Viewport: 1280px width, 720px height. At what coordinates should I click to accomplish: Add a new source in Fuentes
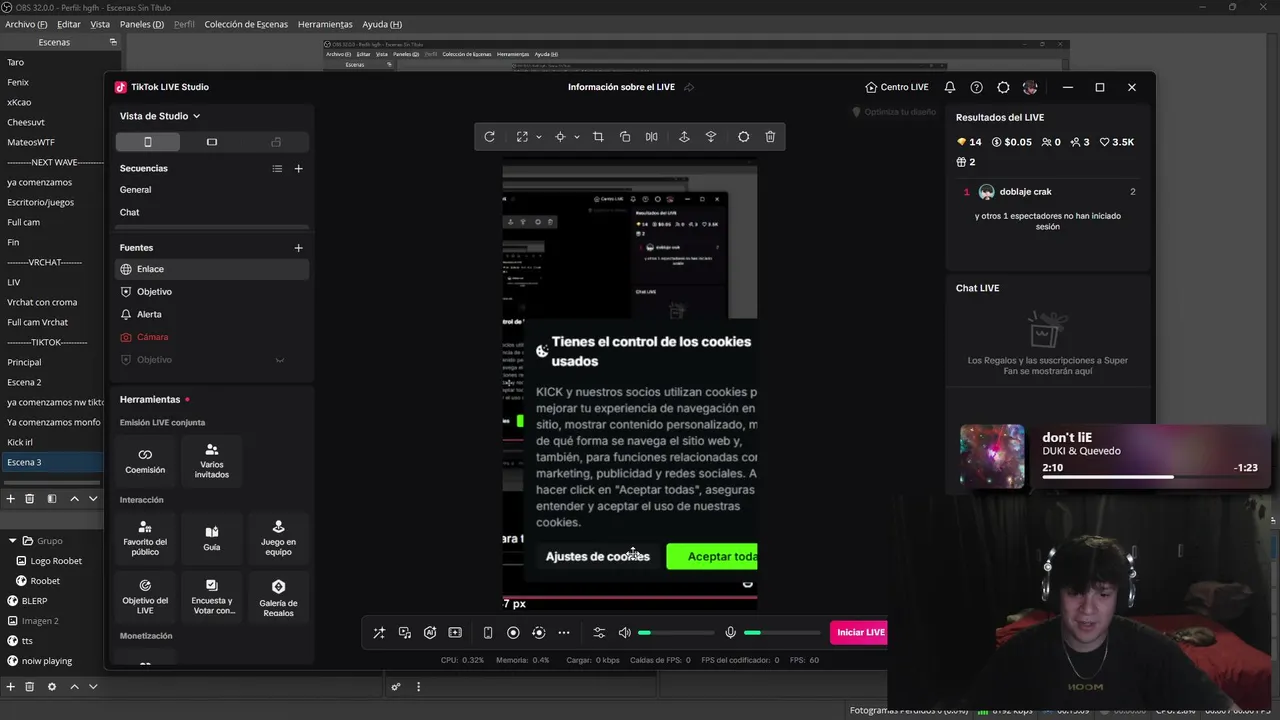[x=298, y=248]
